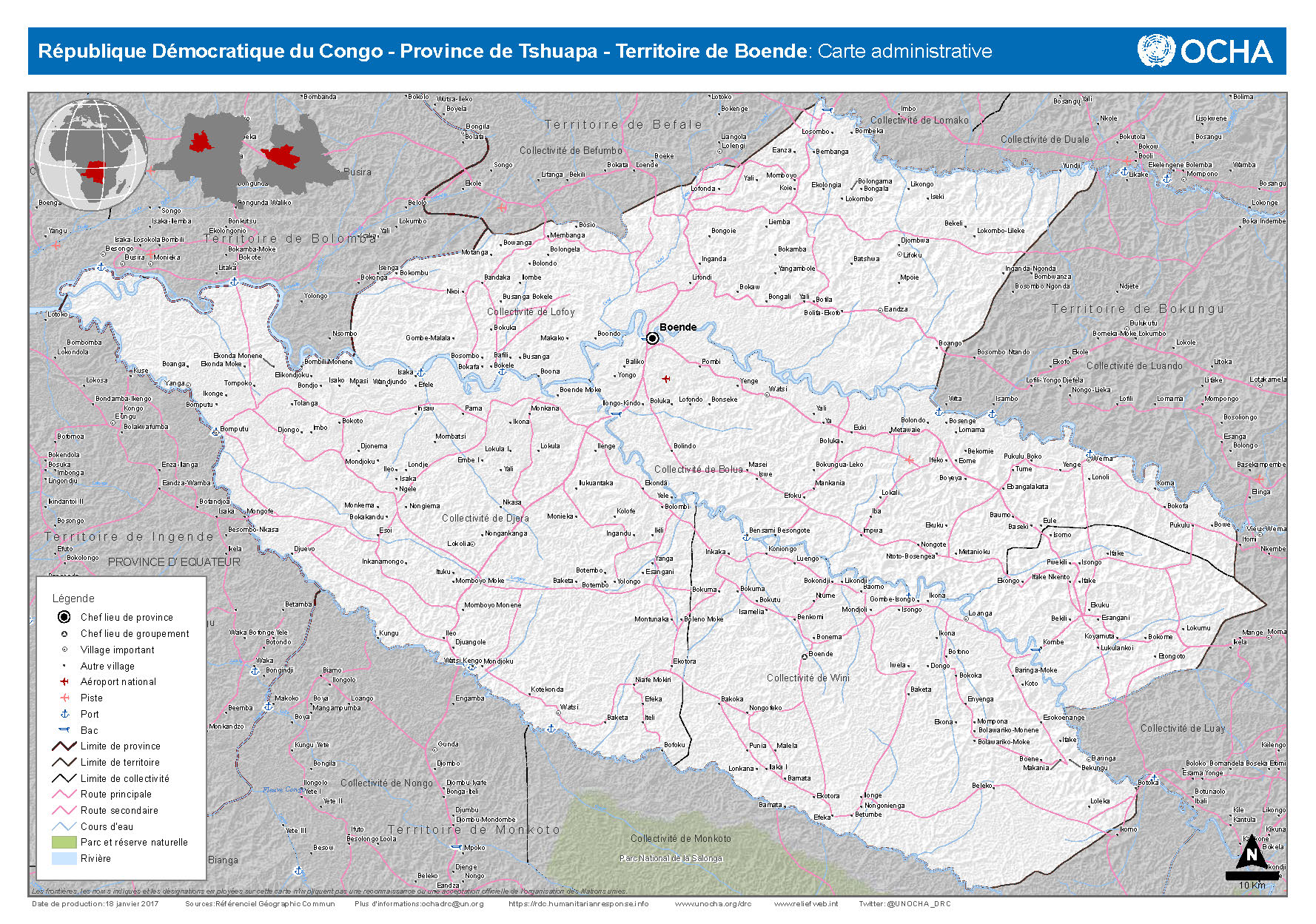Open the www.unocha.org/drc link

pyautogui.click(x=712, y=903)
